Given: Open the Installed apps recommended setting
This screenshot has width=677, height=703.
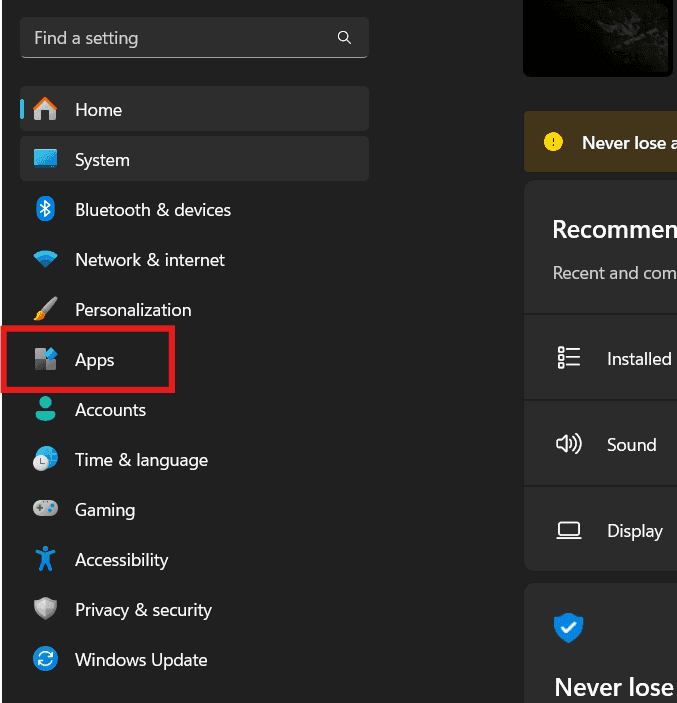Looking at the screenshot, I should pos(600,358).
